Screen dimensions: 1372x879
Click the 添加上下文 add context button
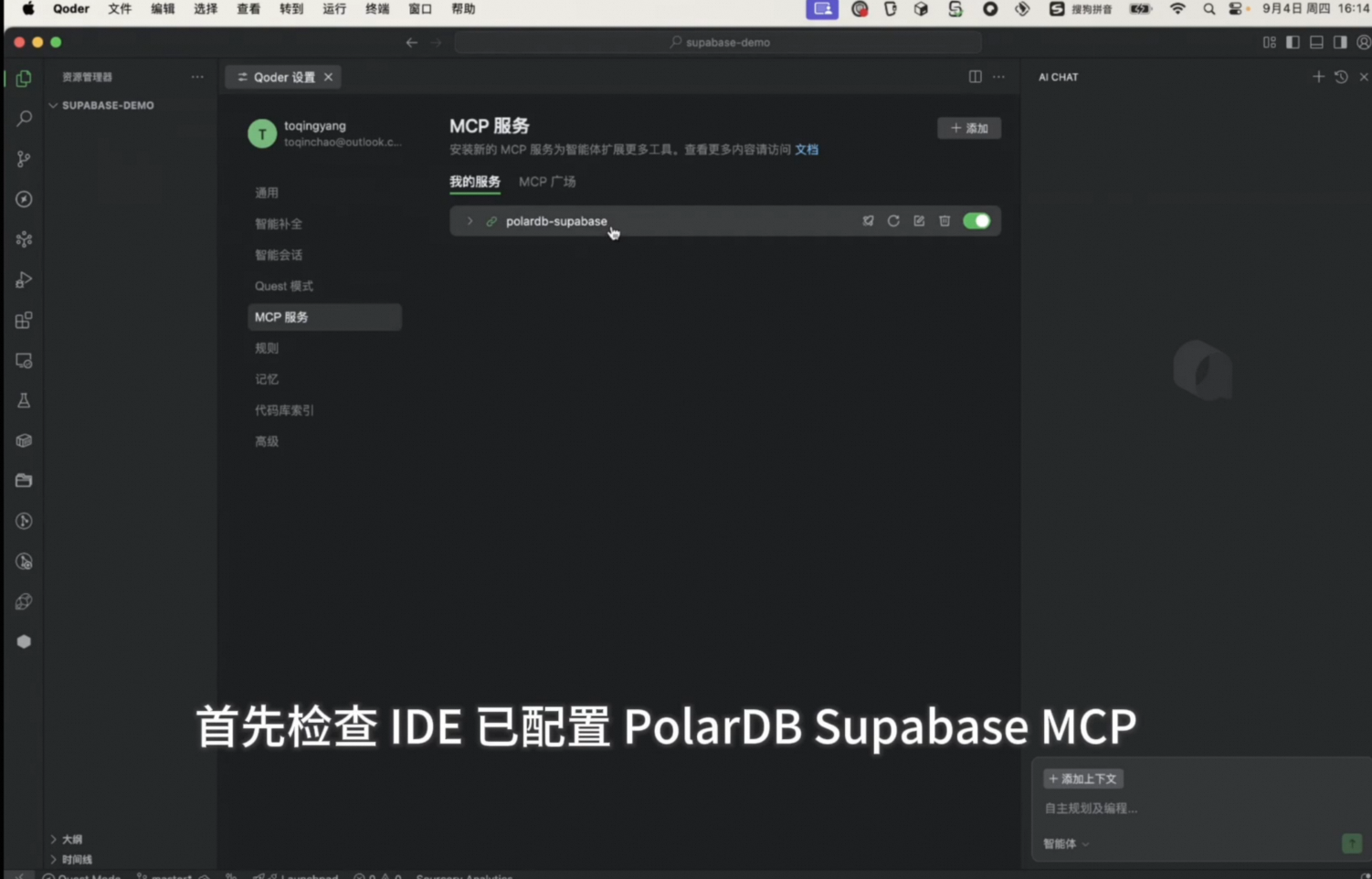point(1083,778)
